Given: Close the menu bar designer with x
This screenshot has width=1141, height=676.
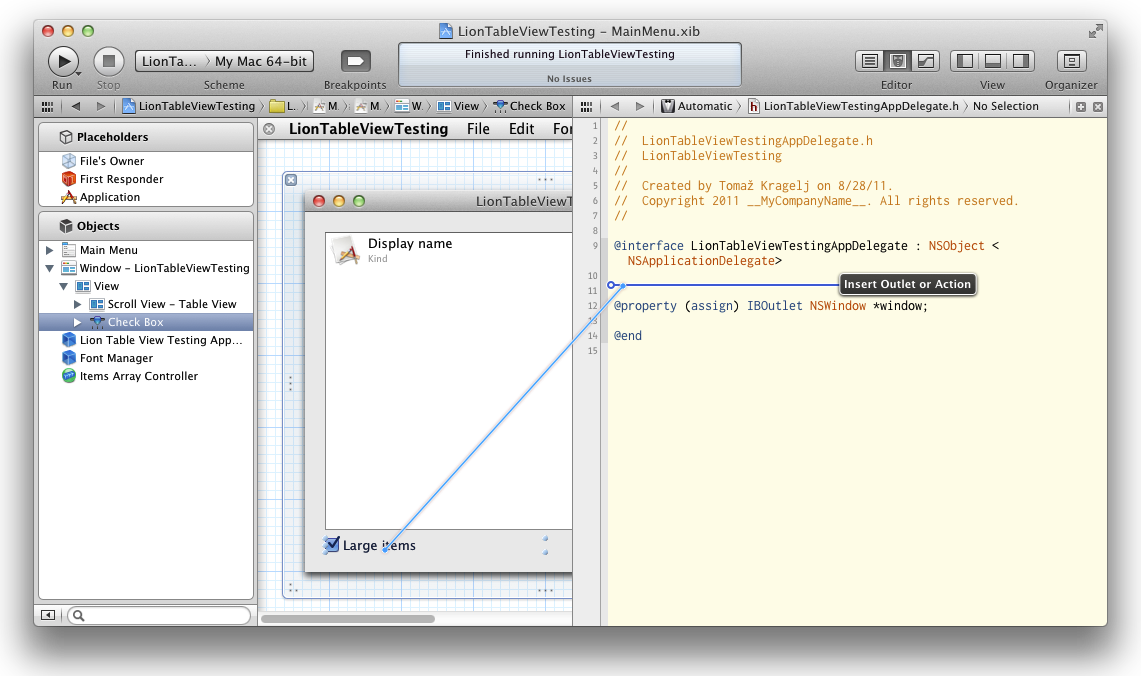Looking at the screenshot, I should [x=269, y=129].
